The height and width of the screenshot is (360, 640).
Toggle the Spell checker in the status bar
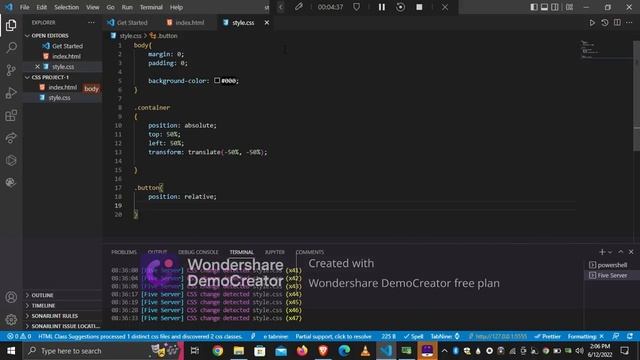tap(413, 336)
